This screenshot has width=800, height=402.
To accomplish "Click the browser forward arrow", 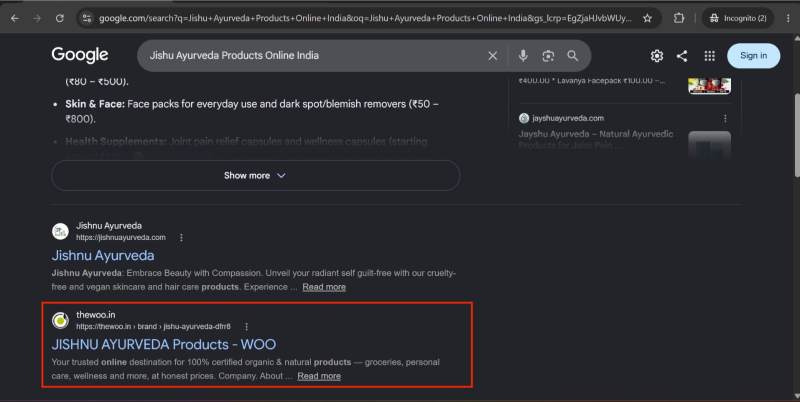I will click(x=37, y=18).
